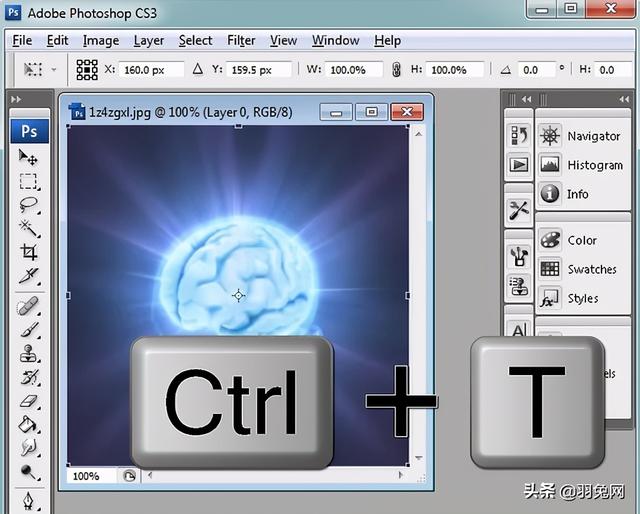640x514 pixels.
Task: Select the Paint Bucket tool
Action: pos(29,425)
